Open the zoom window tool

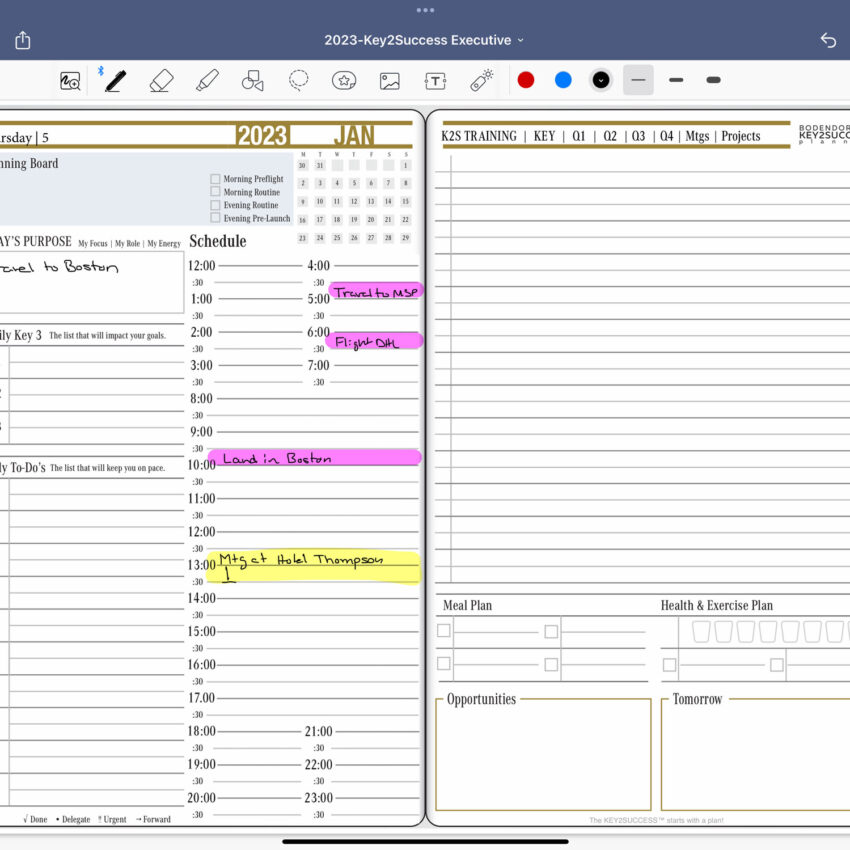click(x=70, y=81)
